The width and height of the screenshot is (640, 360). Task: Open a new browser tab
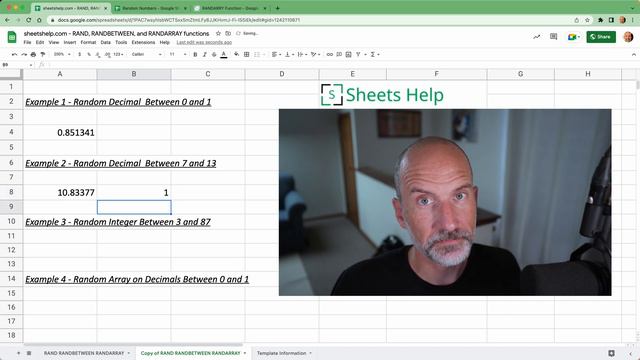[x=278, y=8]
